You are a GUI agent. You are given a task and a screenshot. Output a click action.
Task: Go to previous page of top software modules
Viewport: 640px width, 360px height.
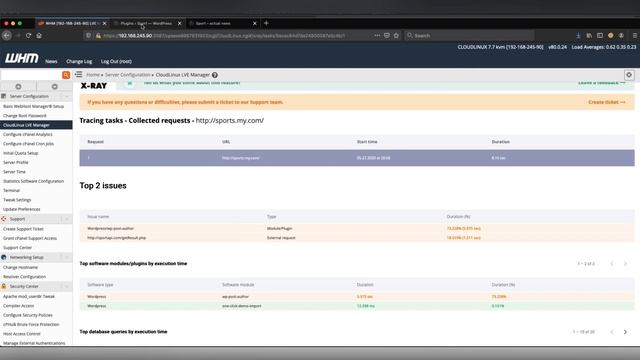click(612, 264)
